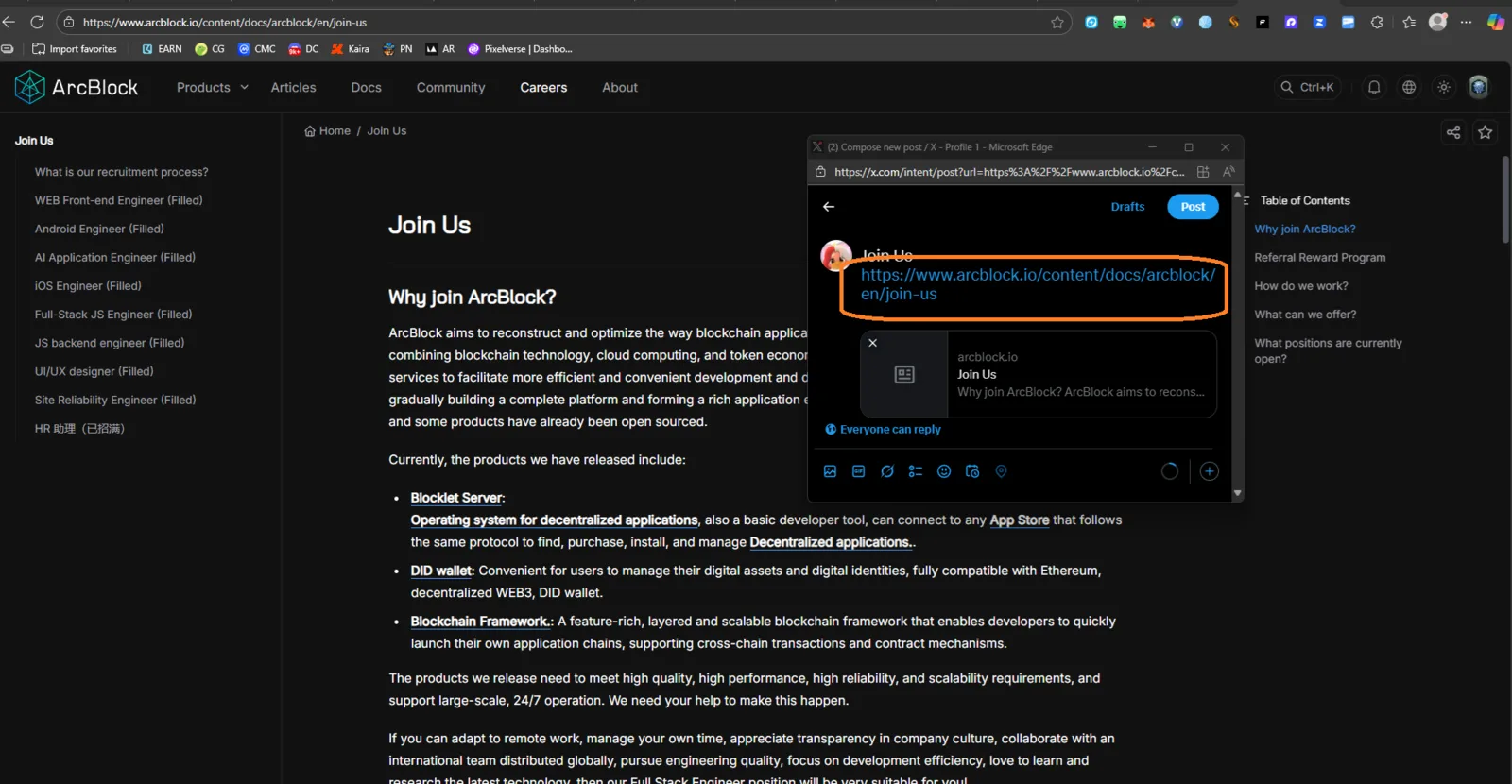The height and width of the screenshot is (784, 1512).
Task: Add another post with the plus icon
Action: 1209,471
